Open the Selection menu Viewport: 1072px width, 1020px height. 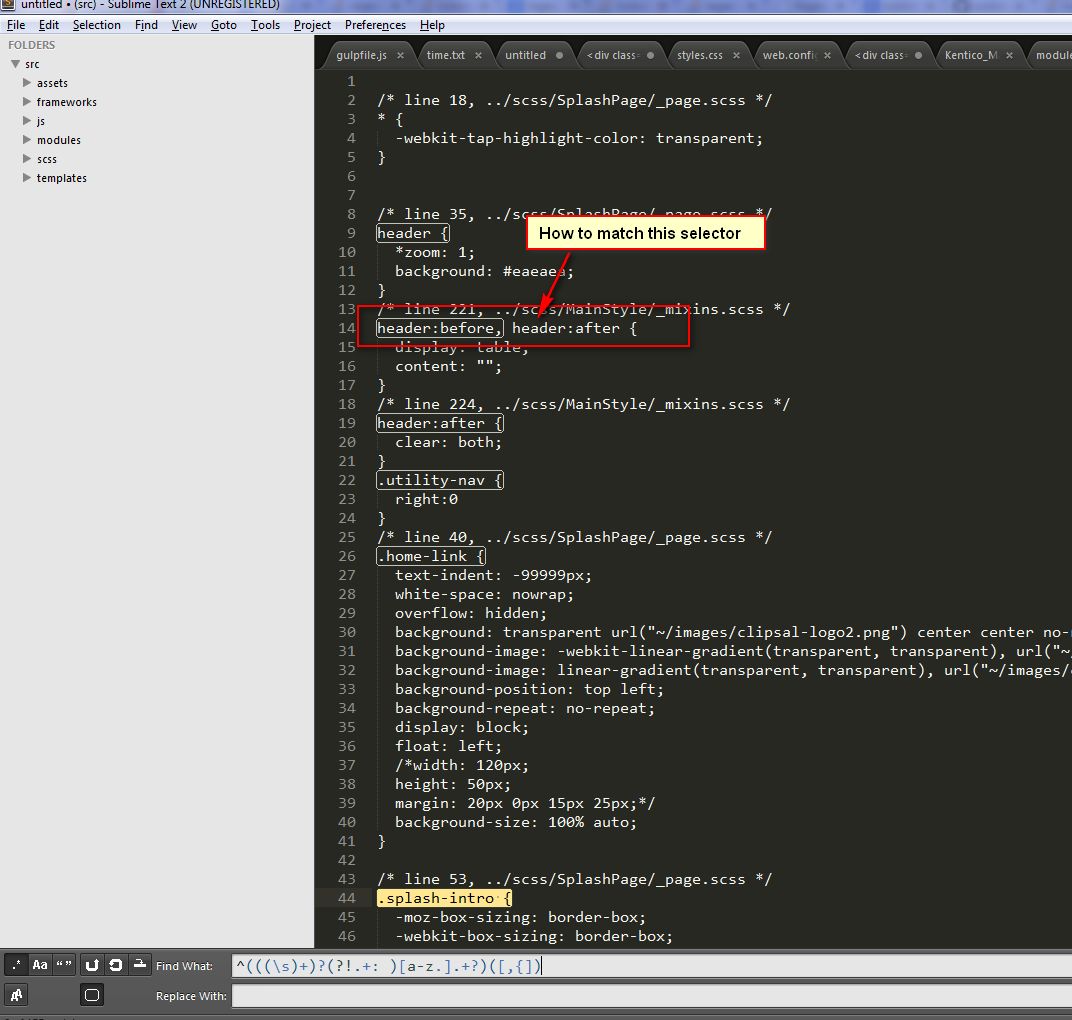point(96,25)
